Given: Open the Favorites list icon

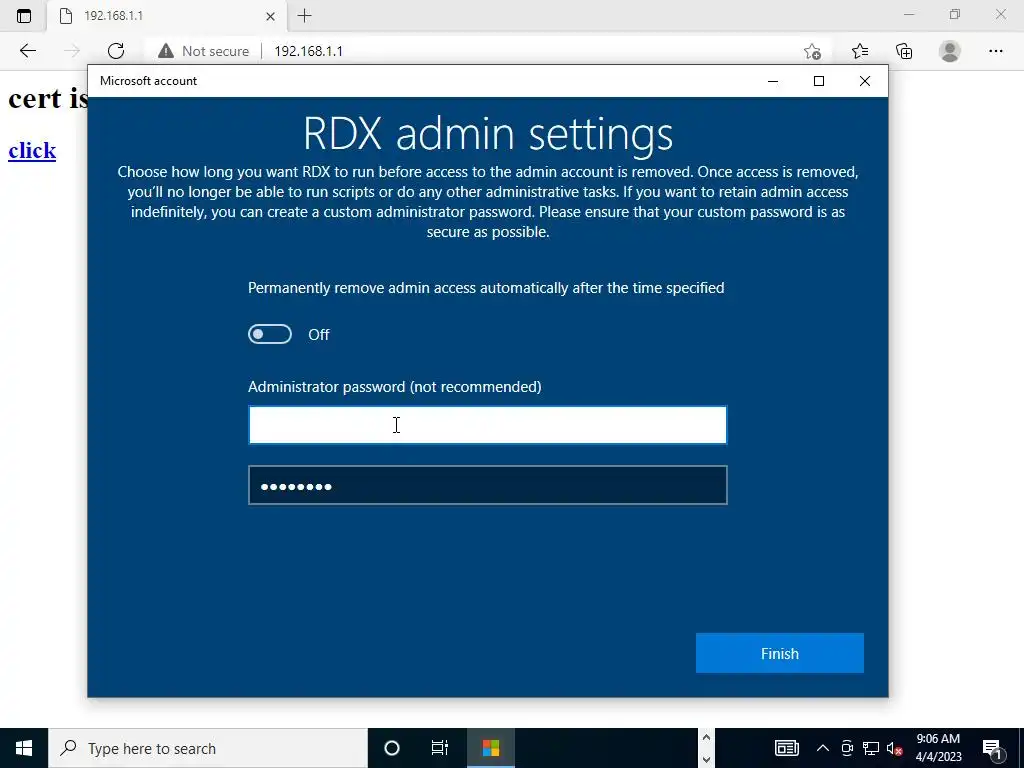Looking at the screenshot, I should 859,51.
